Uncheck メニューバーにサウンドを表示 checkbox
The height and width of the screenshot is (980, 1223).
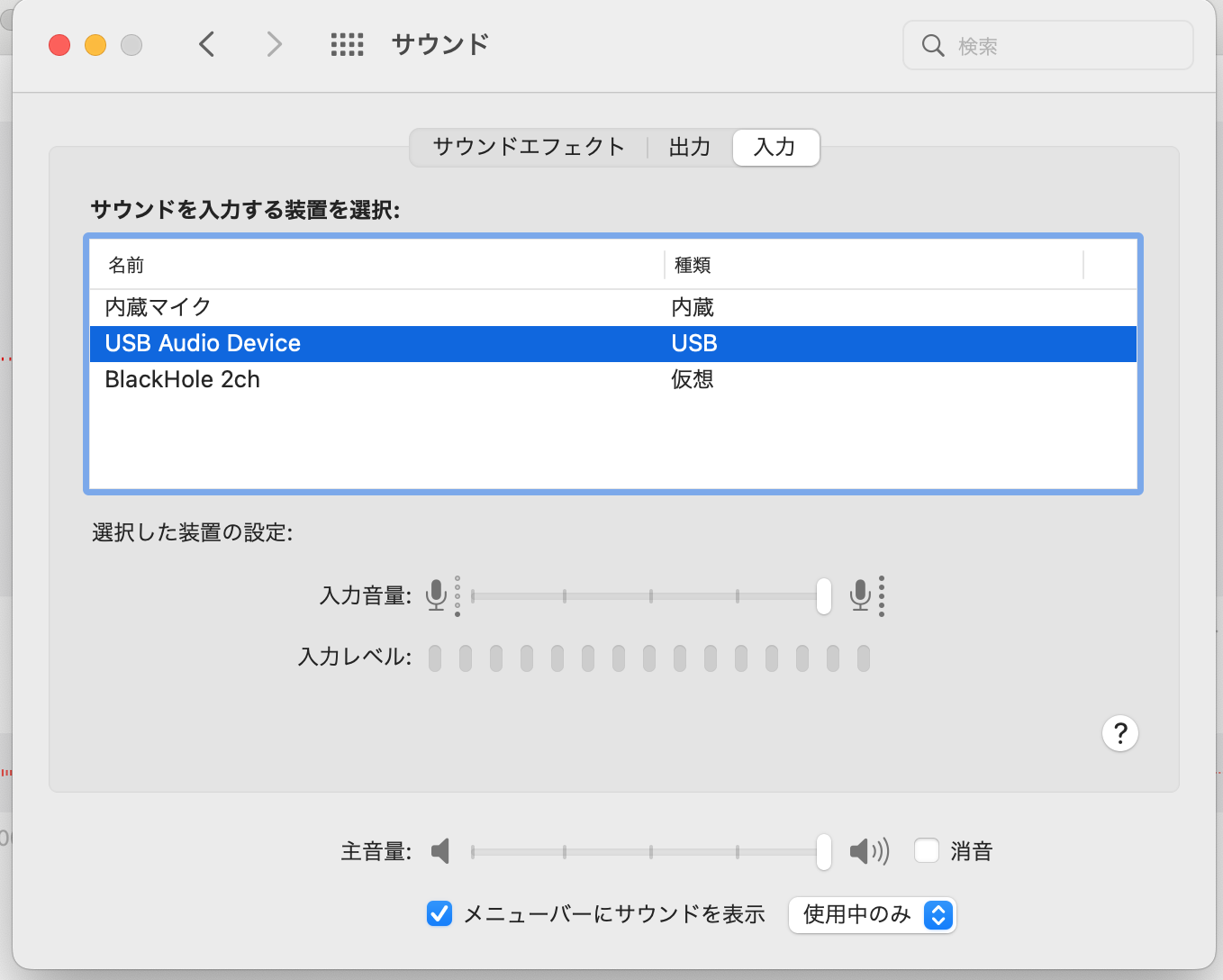439,914
